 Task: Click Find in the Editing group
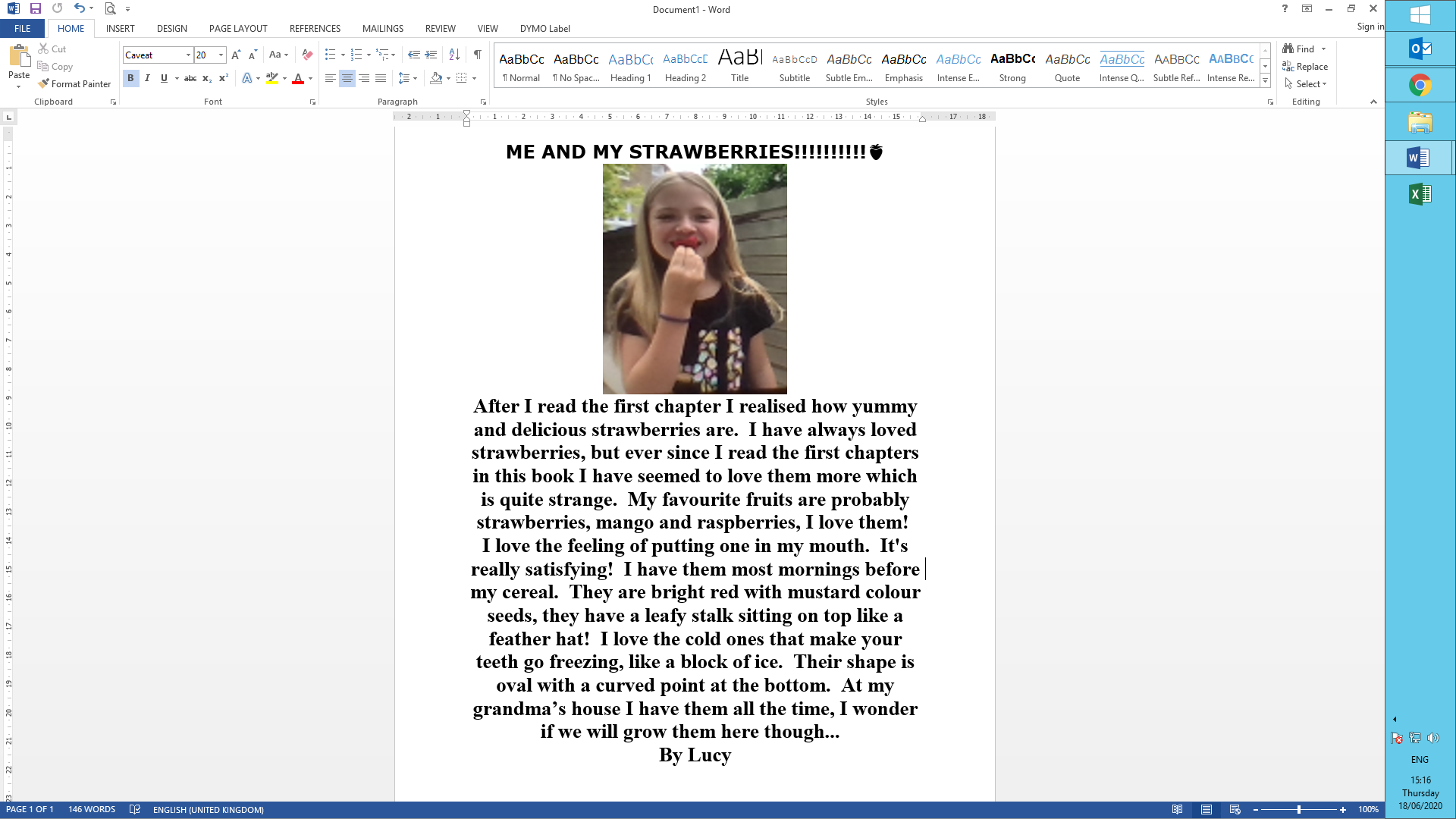(1299, 49)
